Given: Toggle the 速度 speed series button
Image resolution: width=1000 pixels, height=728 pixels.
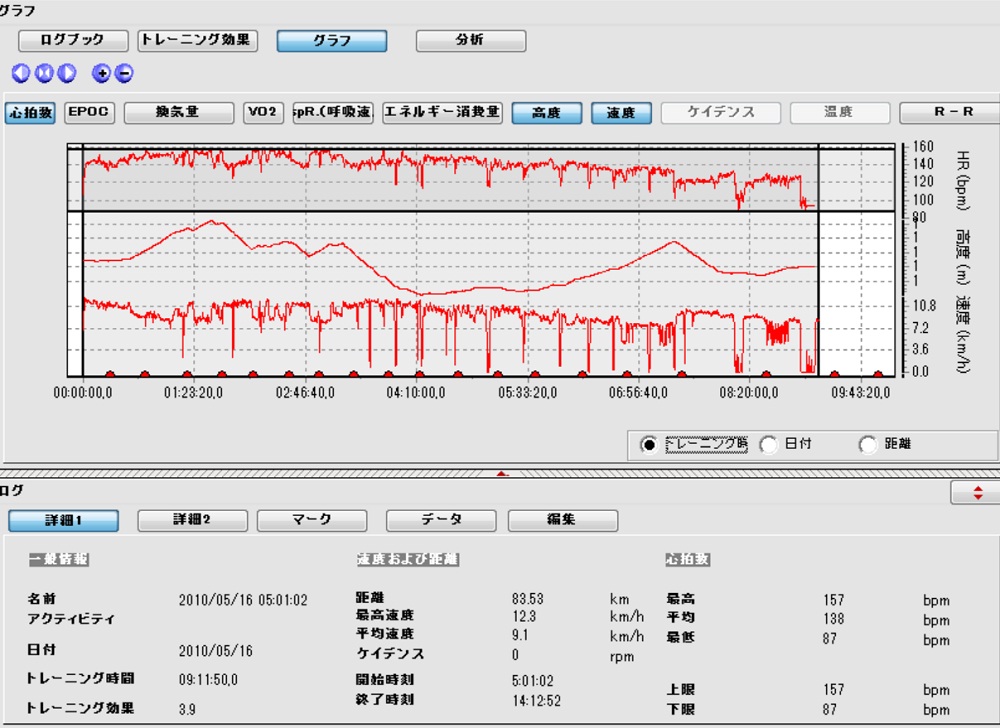Looking at the screenshot, I should [621, 113].
